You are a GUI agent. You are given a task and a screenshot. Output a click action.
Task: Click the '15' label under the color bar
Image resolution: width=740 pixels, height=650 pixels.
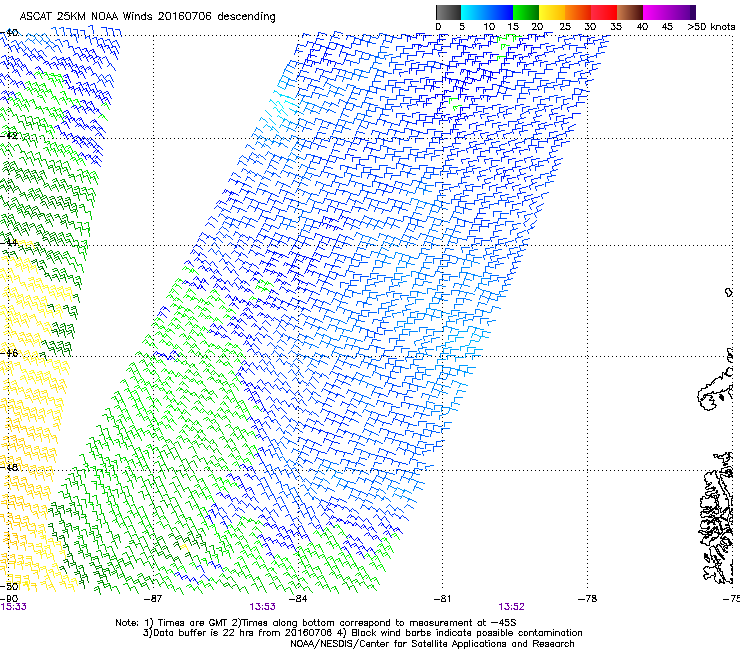pos(513,27)
